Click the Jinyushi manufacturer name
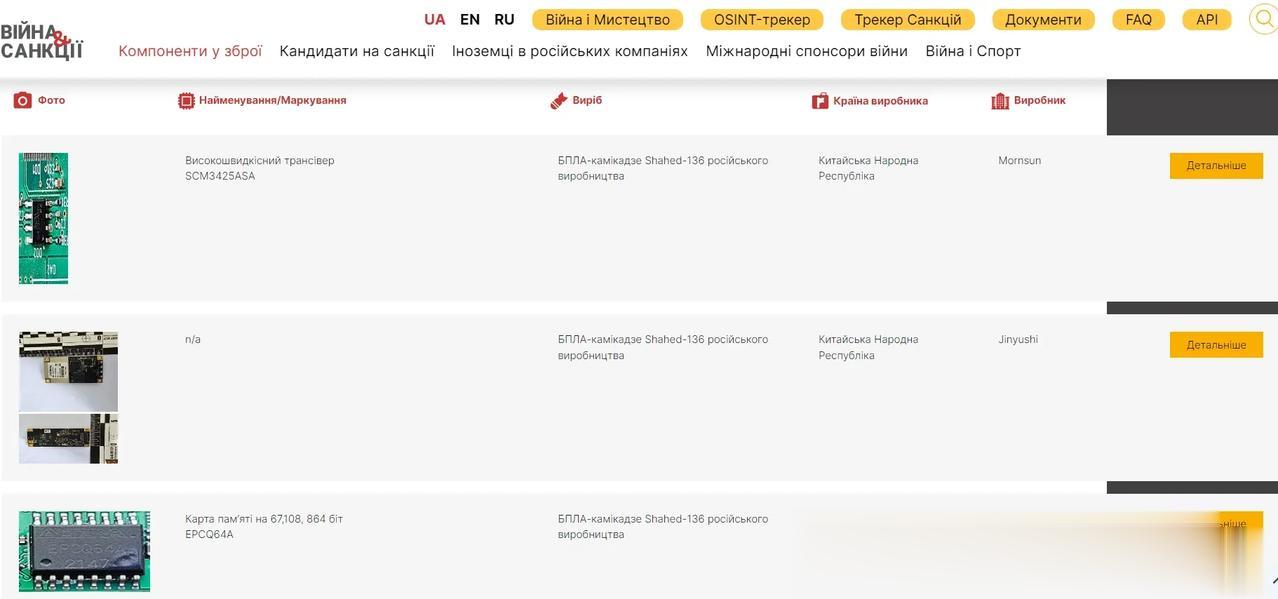The image size is (1278, 599). (1018, 340)
